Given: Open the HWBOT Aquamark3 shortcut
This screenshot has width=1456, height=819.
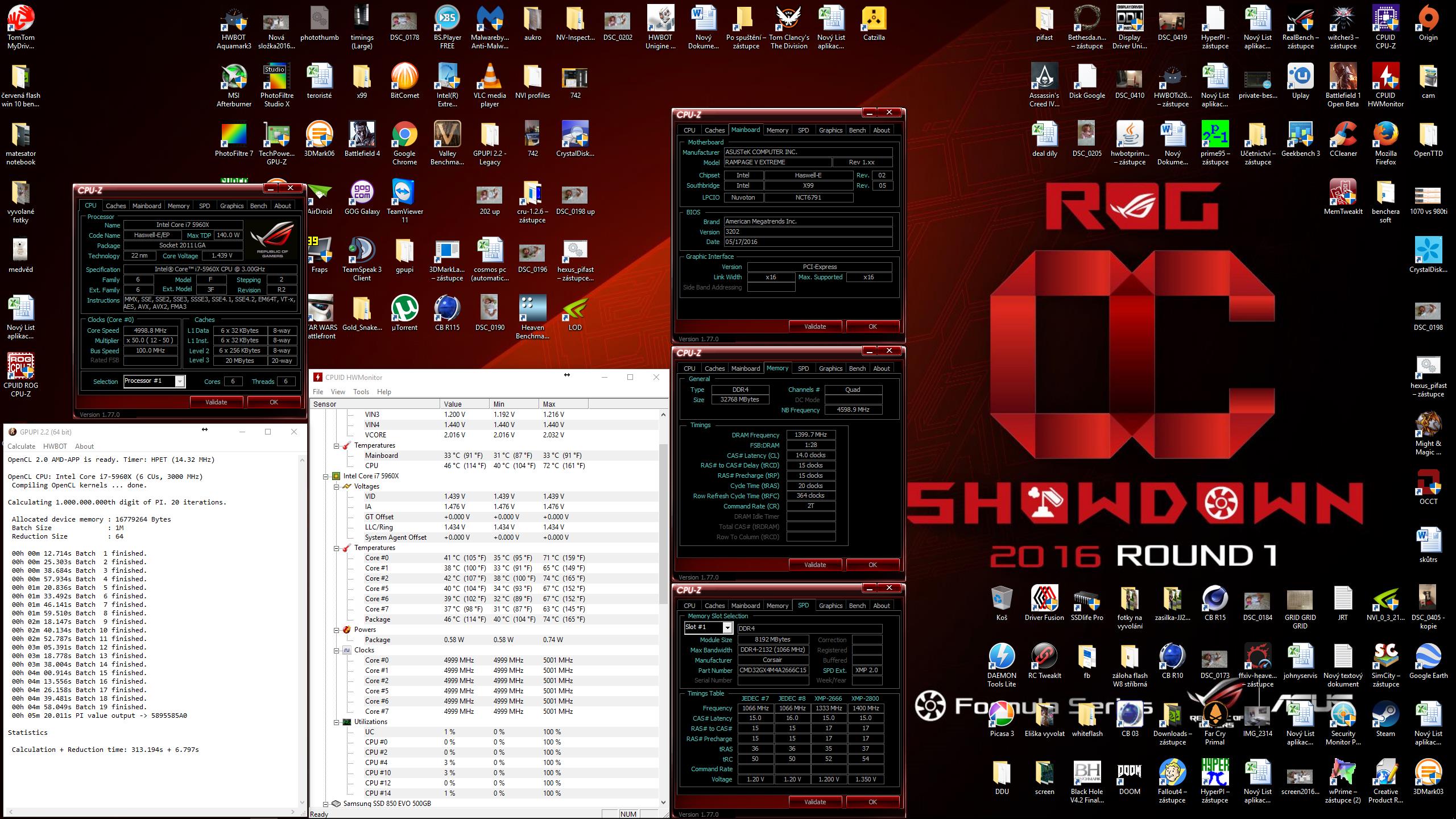Looking at the screenshot, I should click(x=234, y=27).
